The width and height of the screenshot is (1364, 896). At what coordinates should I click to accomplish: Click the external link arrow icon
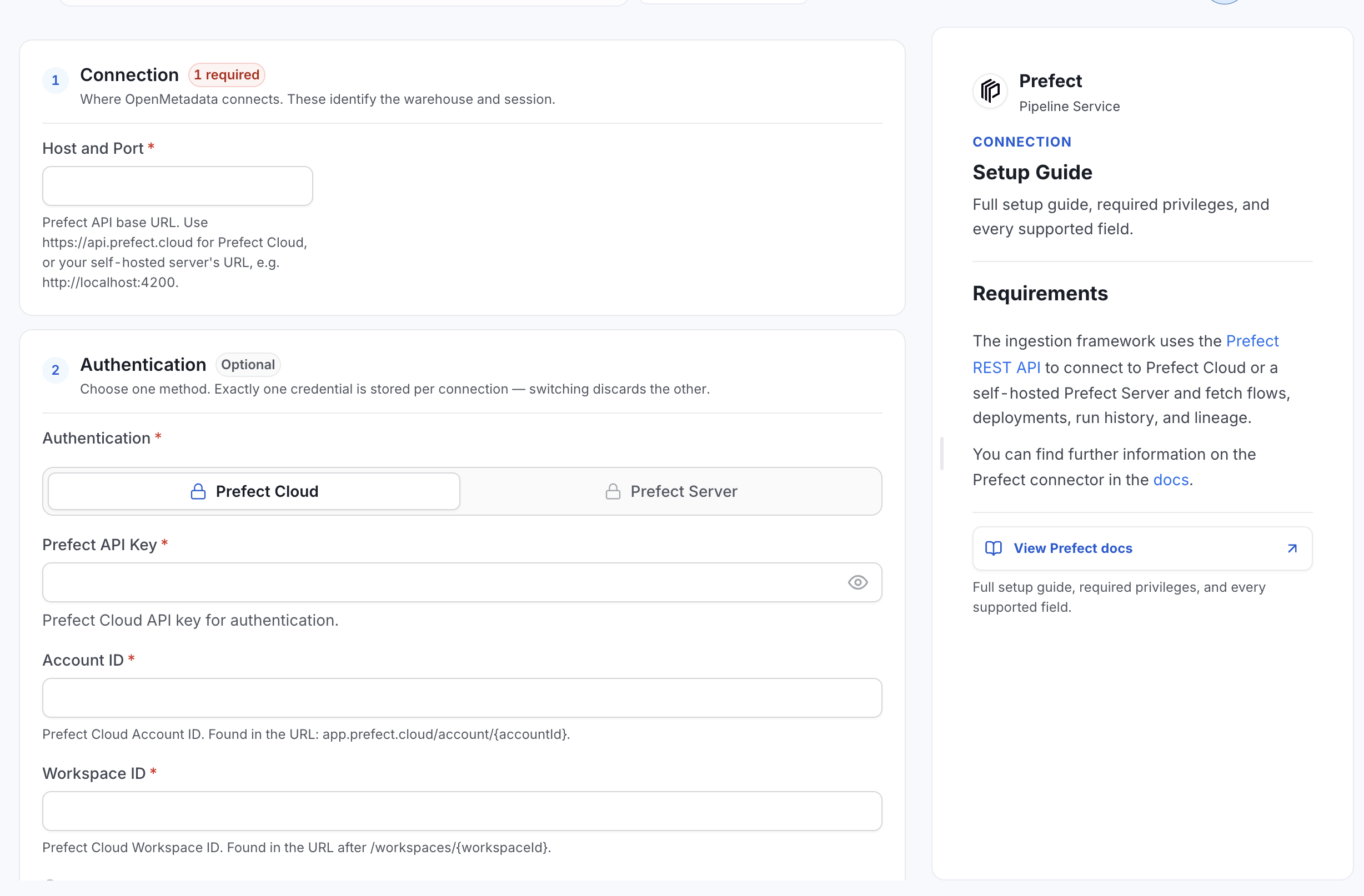(x=1292, y=548)
